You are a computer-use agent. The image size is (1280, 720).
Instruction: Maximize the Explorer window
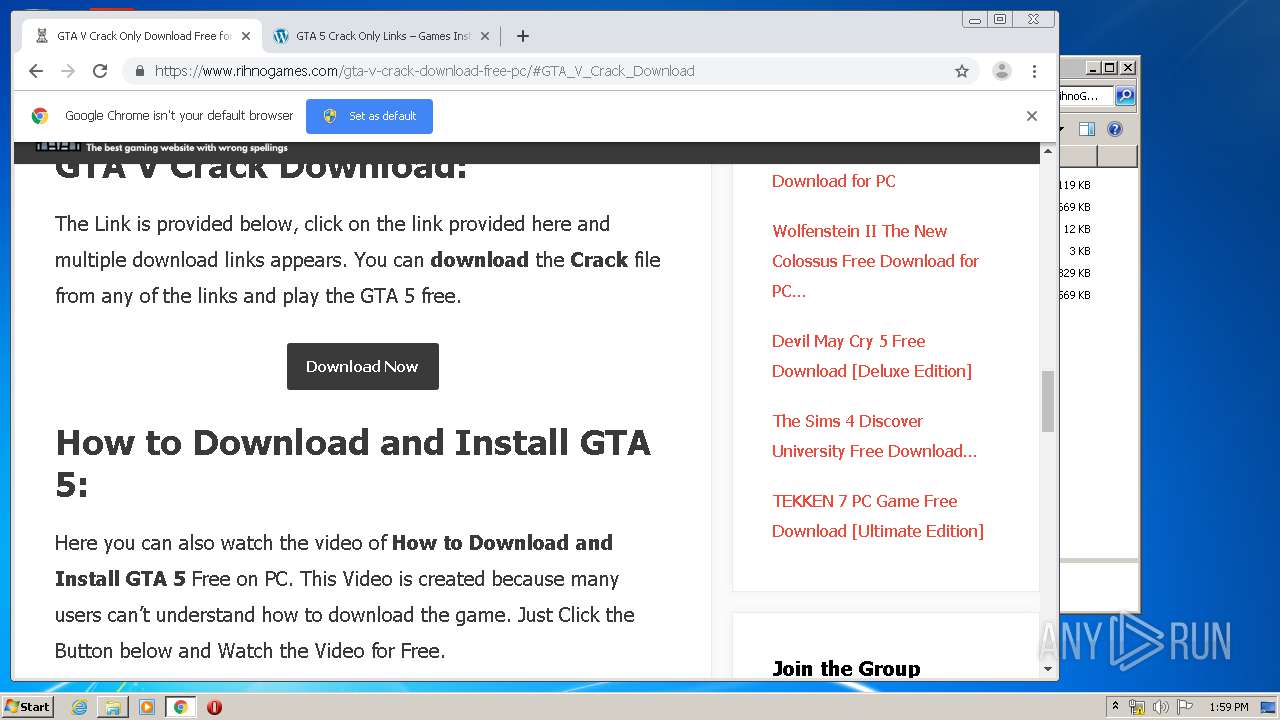pyautogui.click(x=1109, y=68)
